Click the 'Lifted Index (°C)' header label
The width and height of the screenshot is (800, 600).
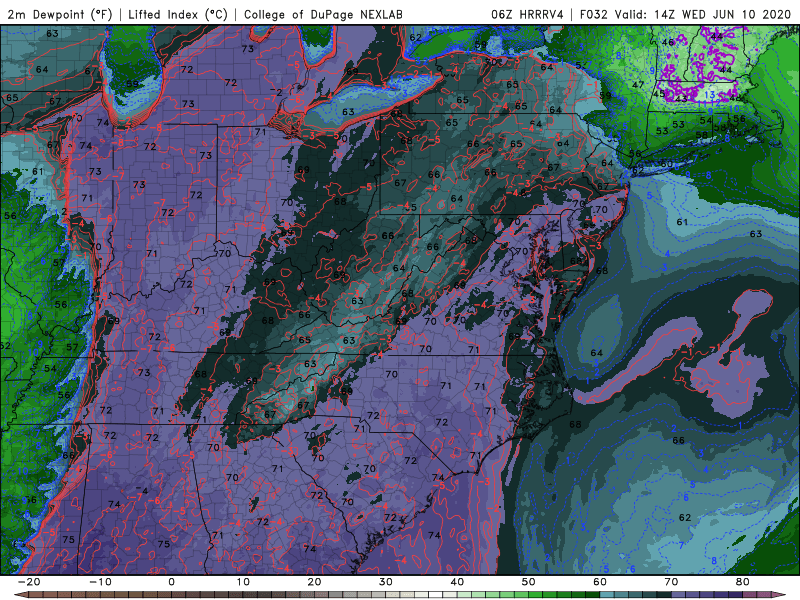178,14
